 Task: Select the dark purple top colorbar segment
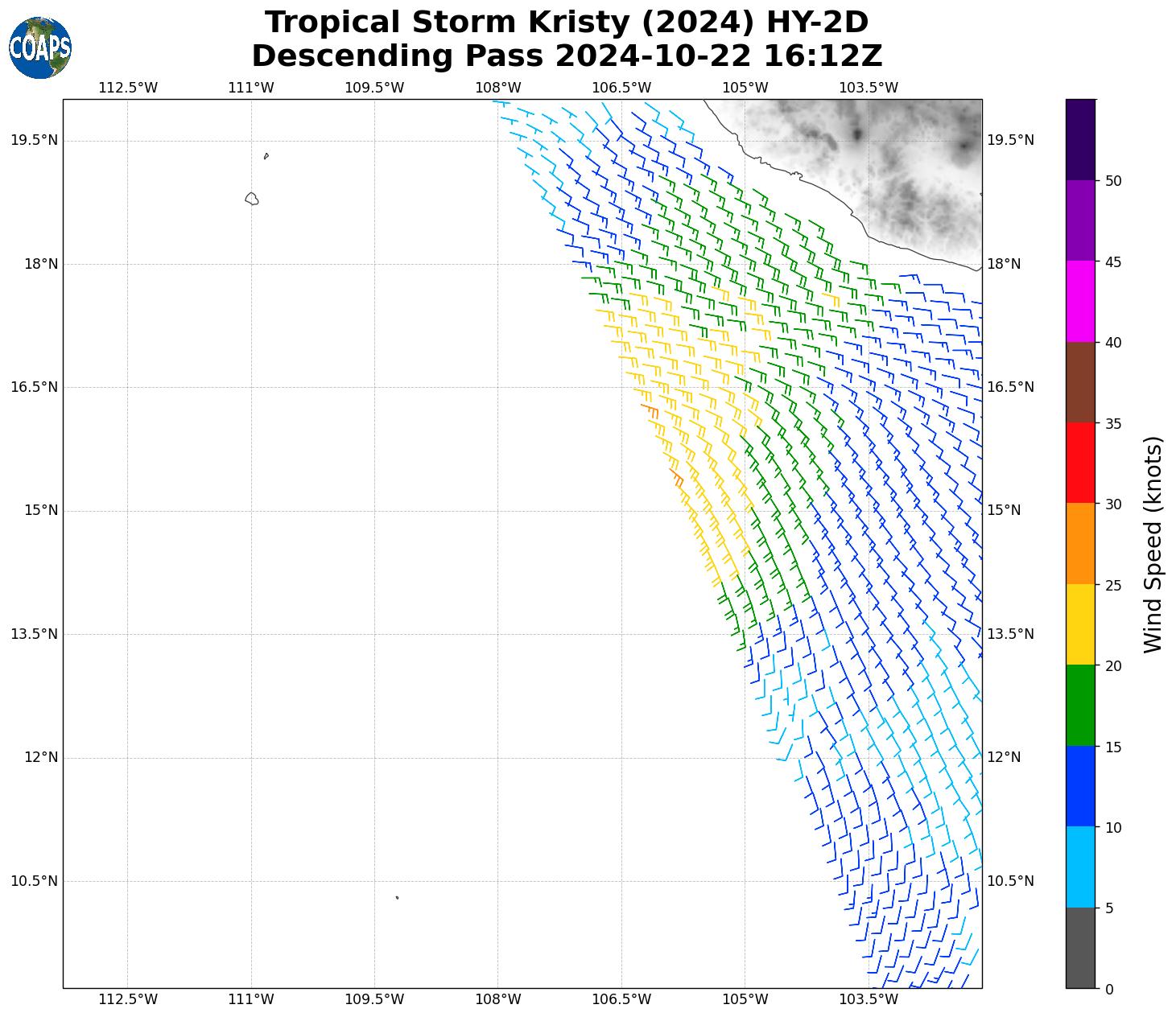[1080, 139]
